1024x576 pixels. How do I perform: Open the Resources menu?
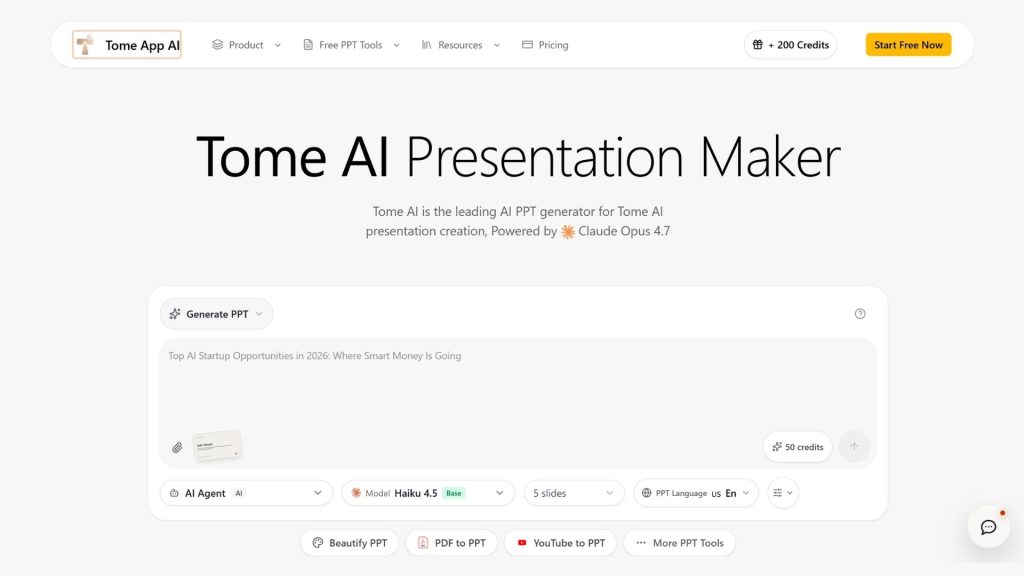460,45
